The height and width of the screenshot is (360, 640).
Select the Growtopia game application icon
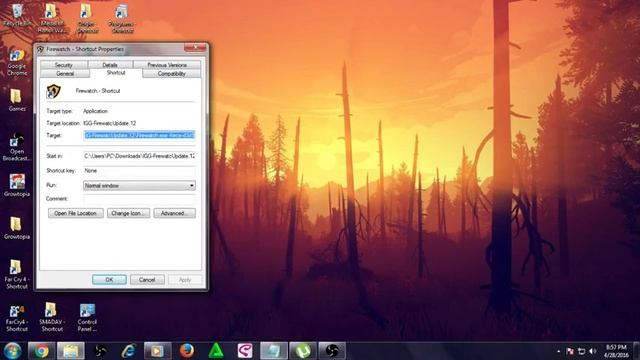pyautogui.click(x=17, y=185)
